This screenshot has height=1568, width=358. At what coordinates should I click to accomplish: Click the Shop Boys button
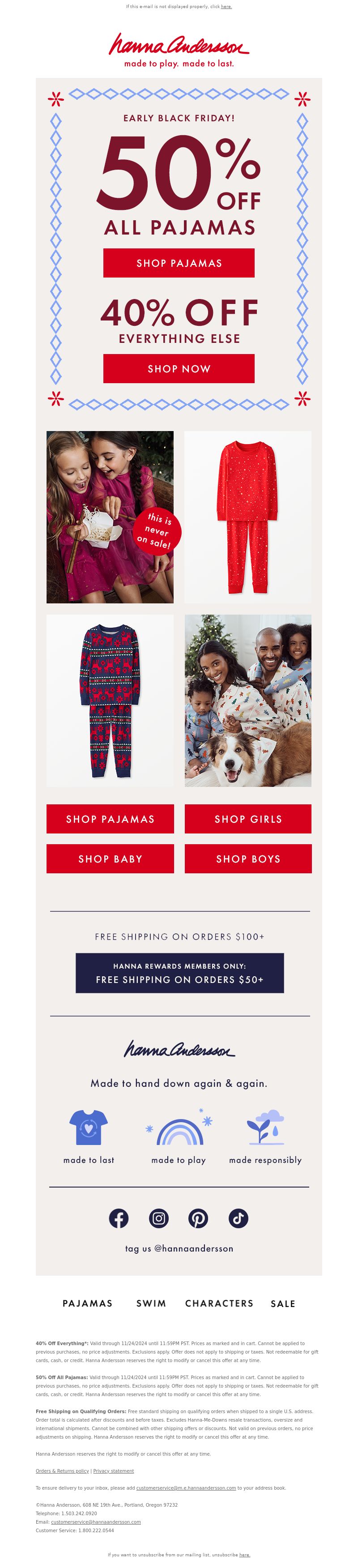point(248,859)
